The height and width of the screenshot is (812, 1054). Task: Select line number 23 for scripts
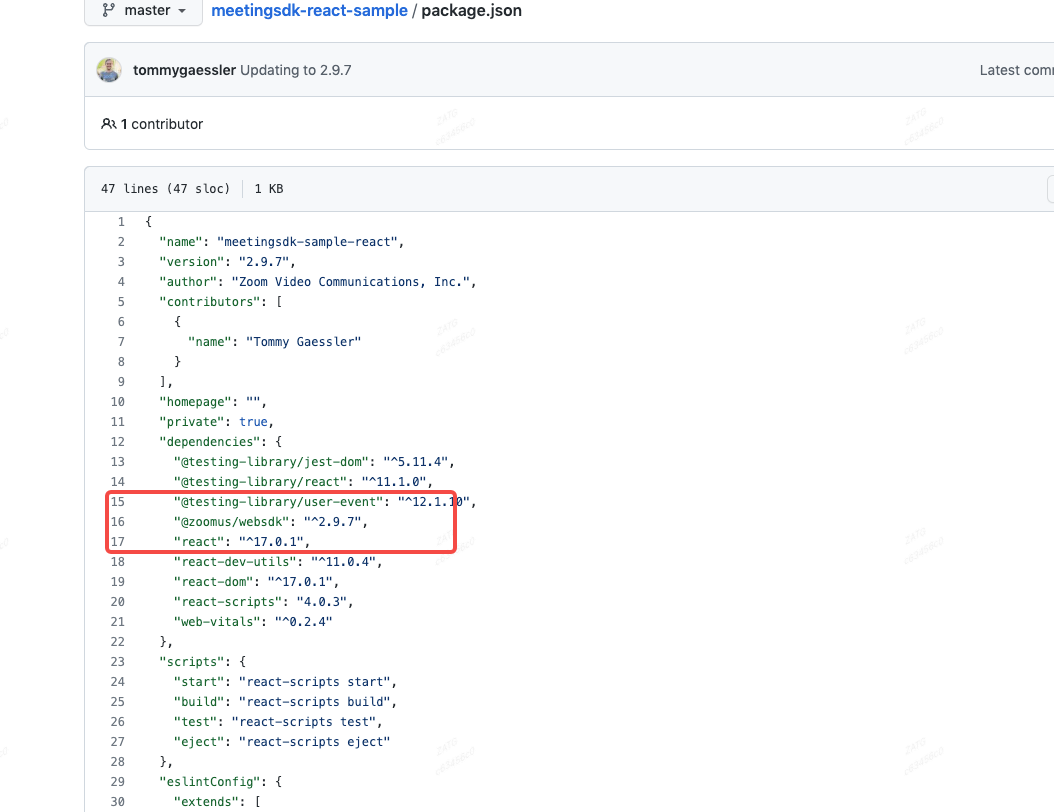pyautogui.click(x=118, y=661)
